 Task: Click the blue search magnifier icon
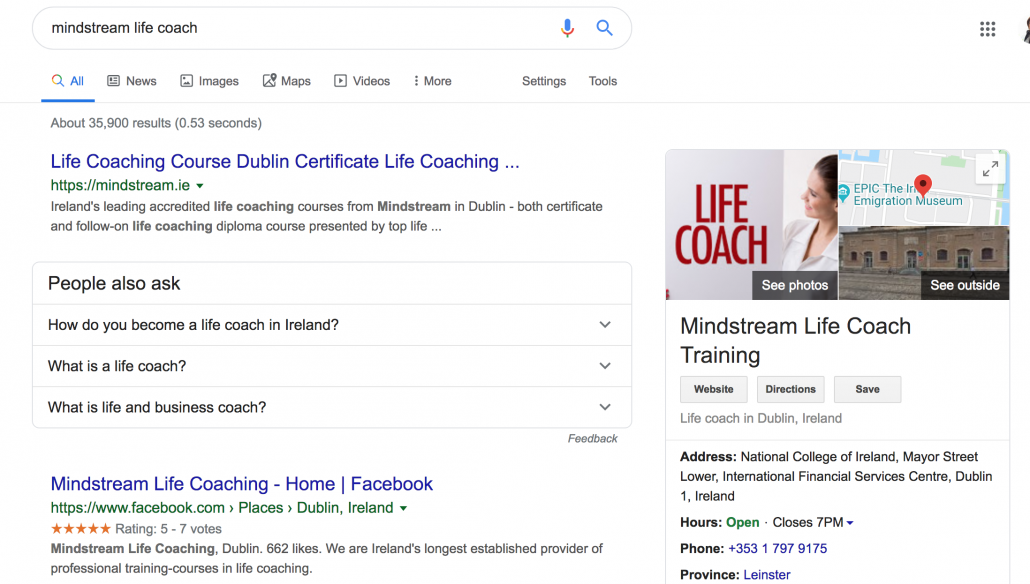pos(604,28)
